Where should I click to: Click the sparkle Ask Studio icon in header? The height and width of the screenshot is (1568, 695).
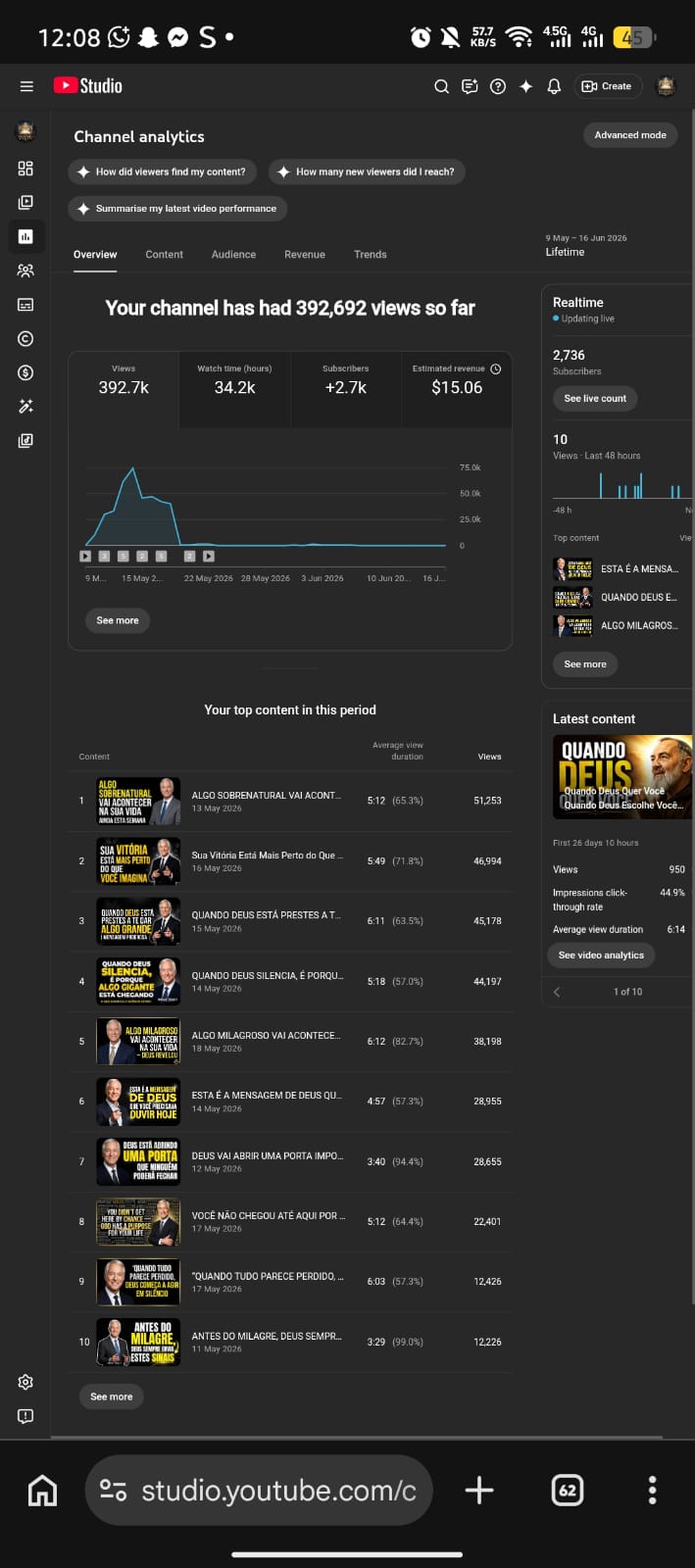point(526,86)
